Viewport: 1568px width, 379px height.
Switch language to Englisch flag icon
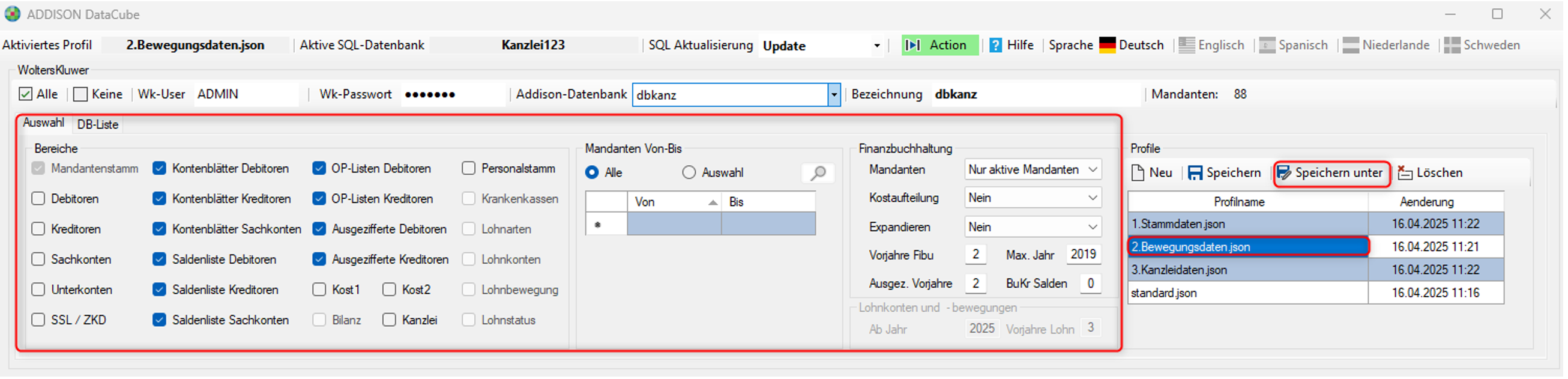click(1186, 45)
